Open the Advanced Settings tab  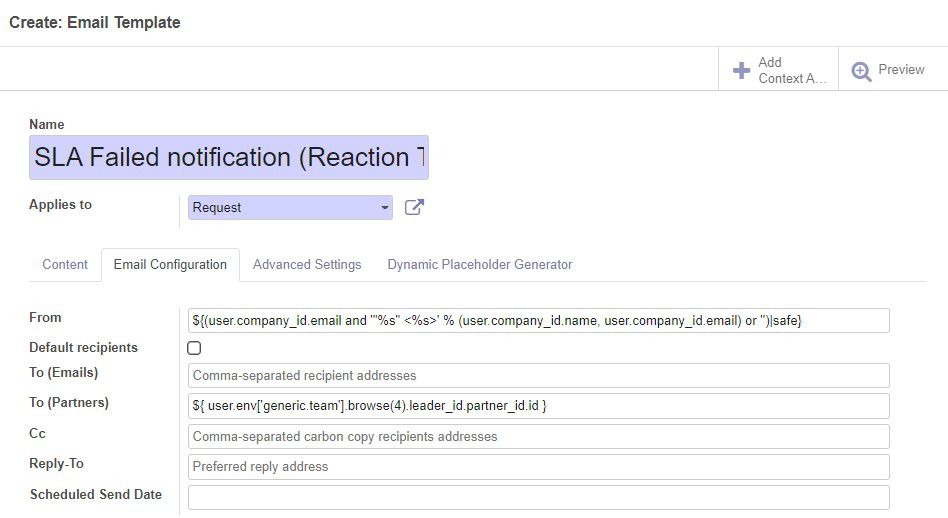[x=307, y=265]
